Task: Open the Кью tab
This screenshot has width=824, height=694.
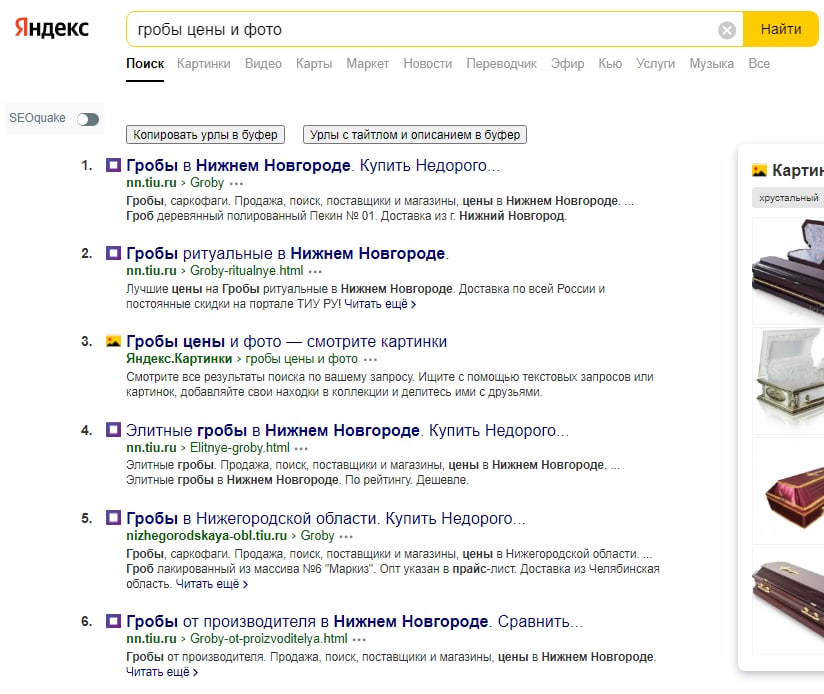Action: click(x=610, y=64)
